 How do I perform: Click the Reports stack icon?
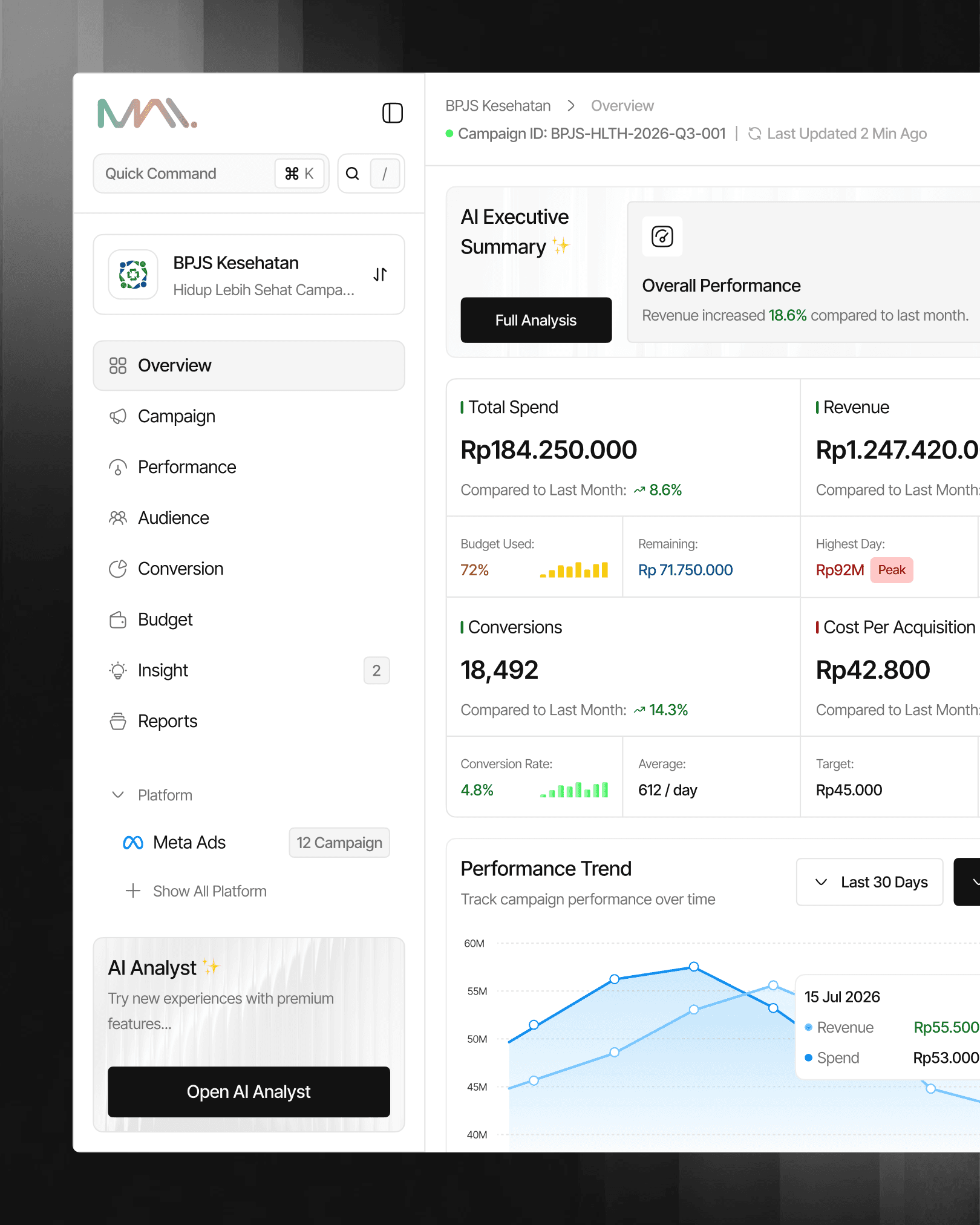118,721
